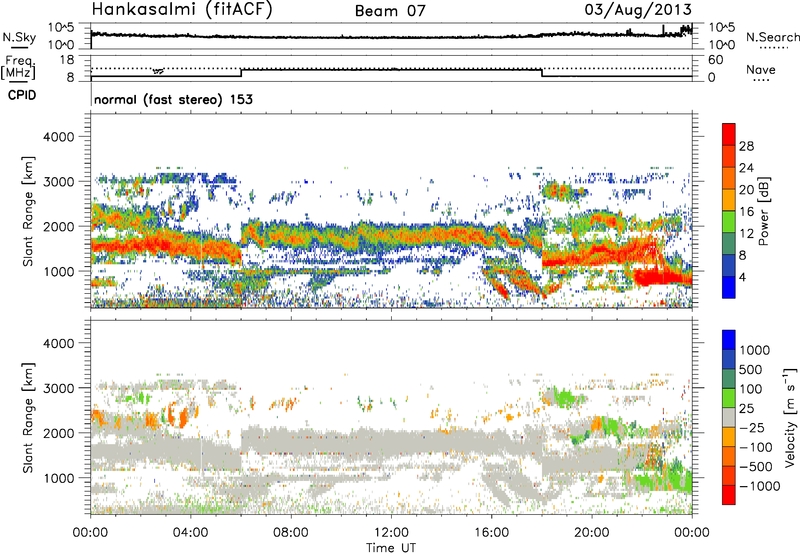Click the 08:00 time tick label
Screen dimensions: 800x554
click(x=291, y=533)
